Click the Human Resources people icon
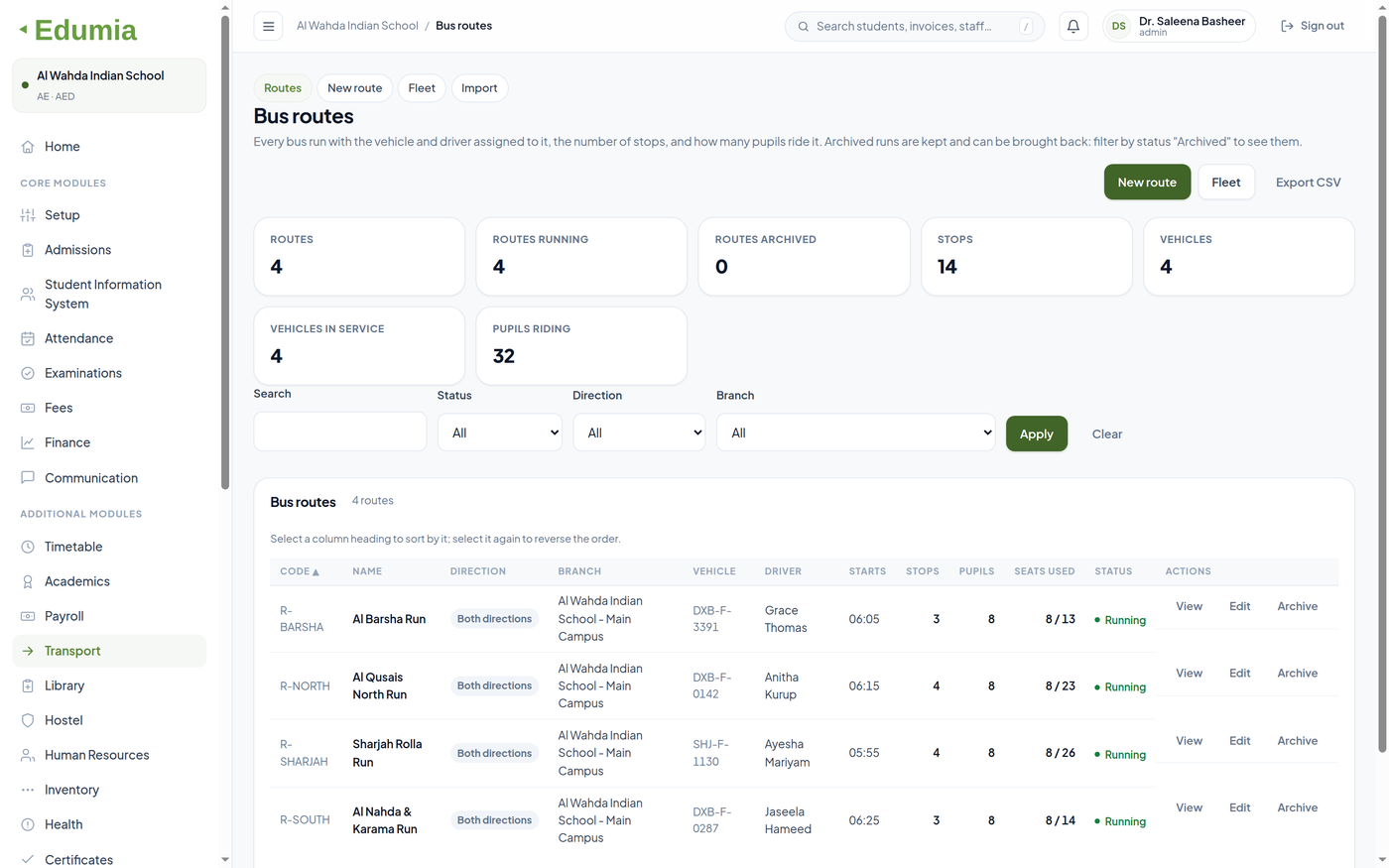This screenshot has height=868, width=1389. (28, 755)
